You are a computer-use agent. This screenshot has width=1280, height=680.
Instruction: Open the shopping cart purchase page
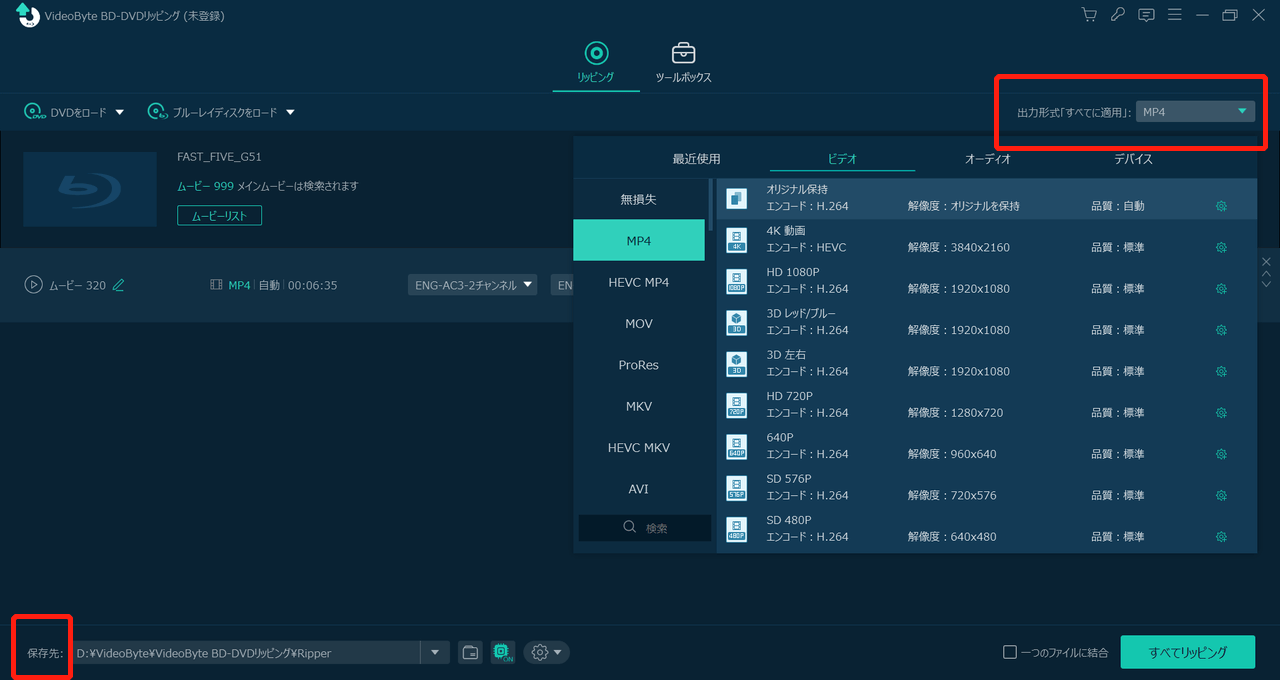pos(1088,15)
